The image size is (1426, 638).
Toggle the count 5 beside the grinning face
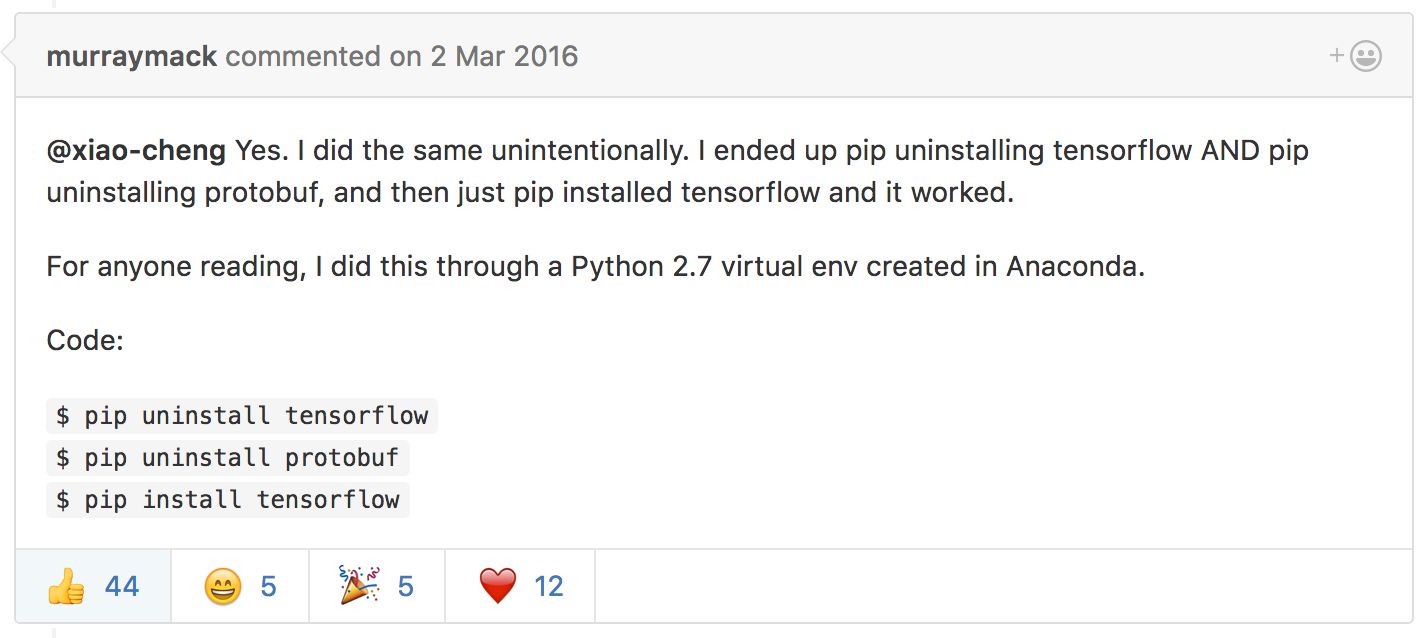tap(268, 586)
